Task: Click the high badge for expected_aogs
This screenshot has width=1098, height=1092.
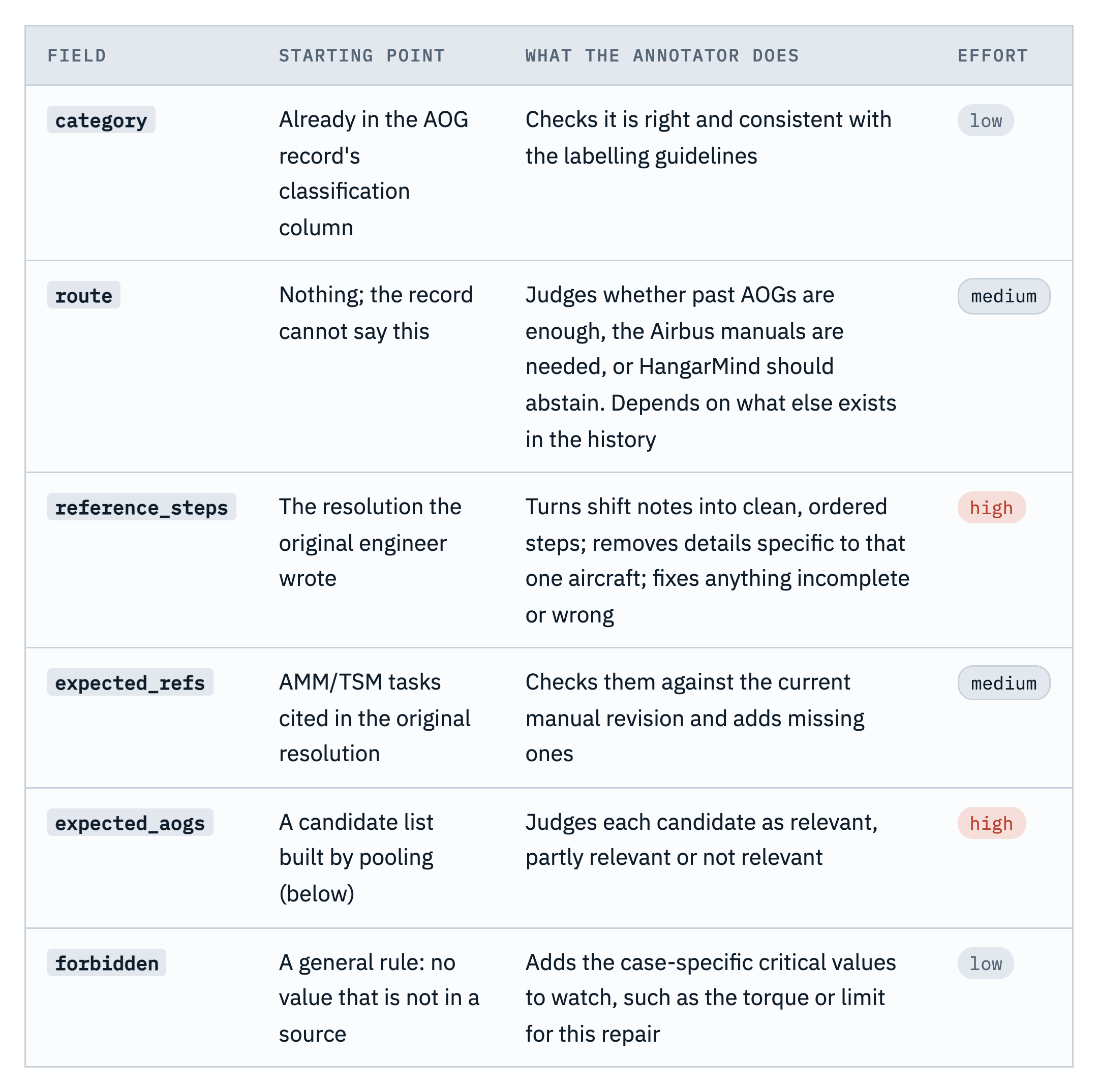Action: [x=991, y=823]
